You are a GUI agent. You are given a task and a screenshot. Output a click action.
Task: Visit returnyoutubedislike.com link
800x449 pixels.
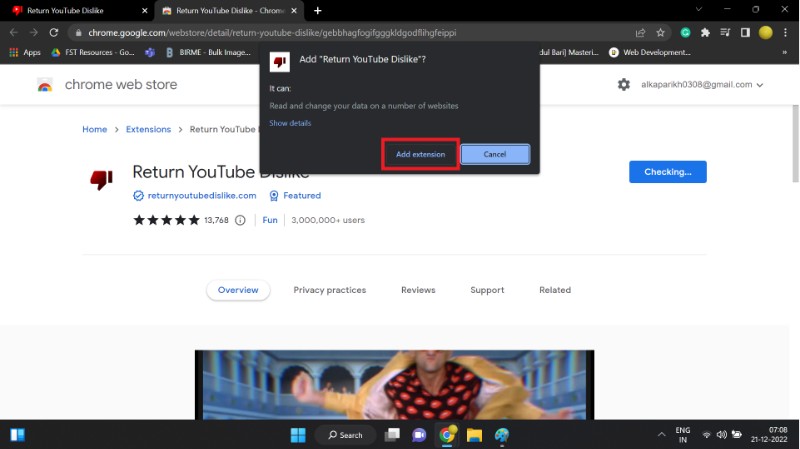pos(202,195)
